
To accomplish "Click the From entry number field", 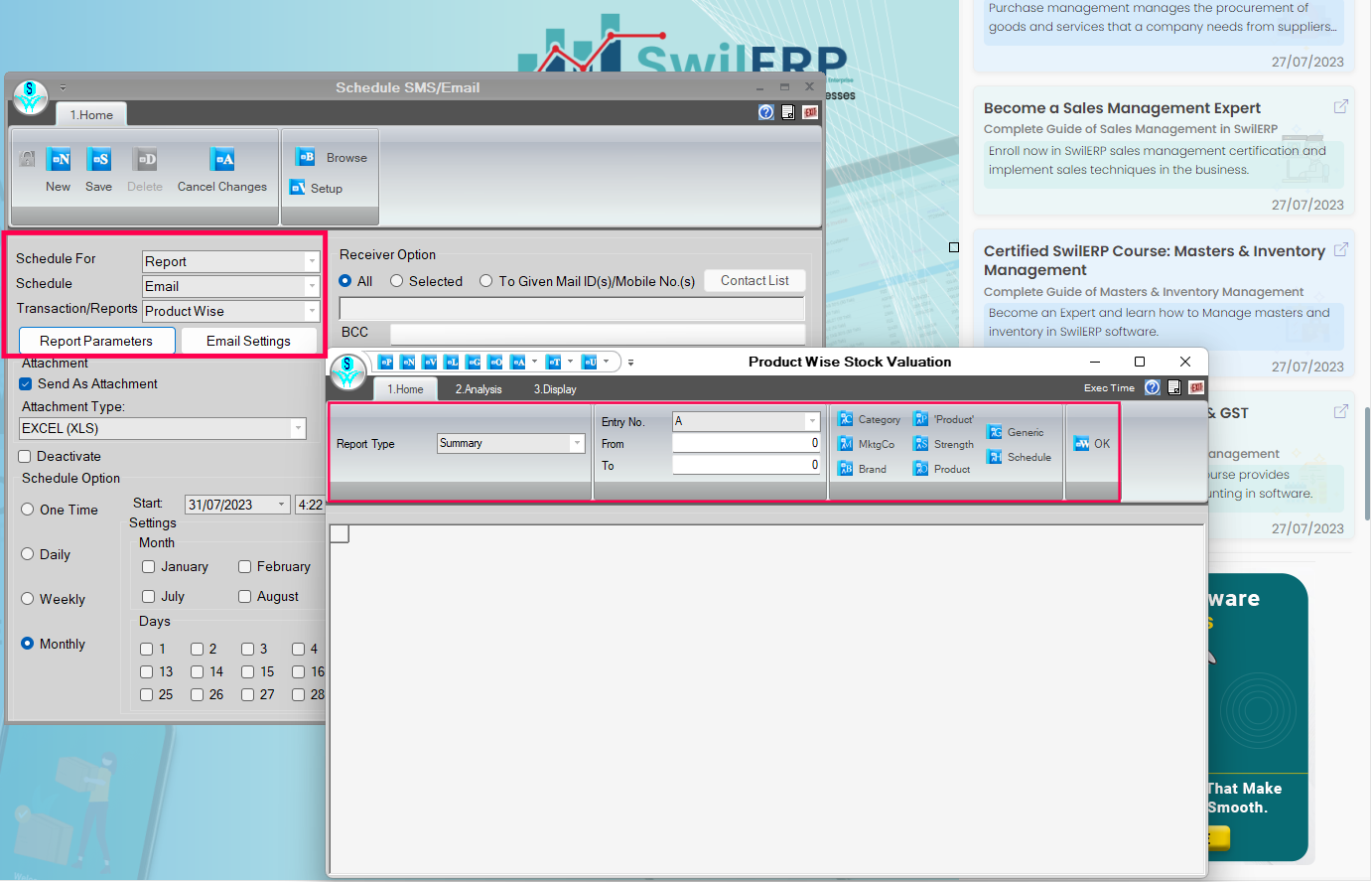I will [747, 443].
